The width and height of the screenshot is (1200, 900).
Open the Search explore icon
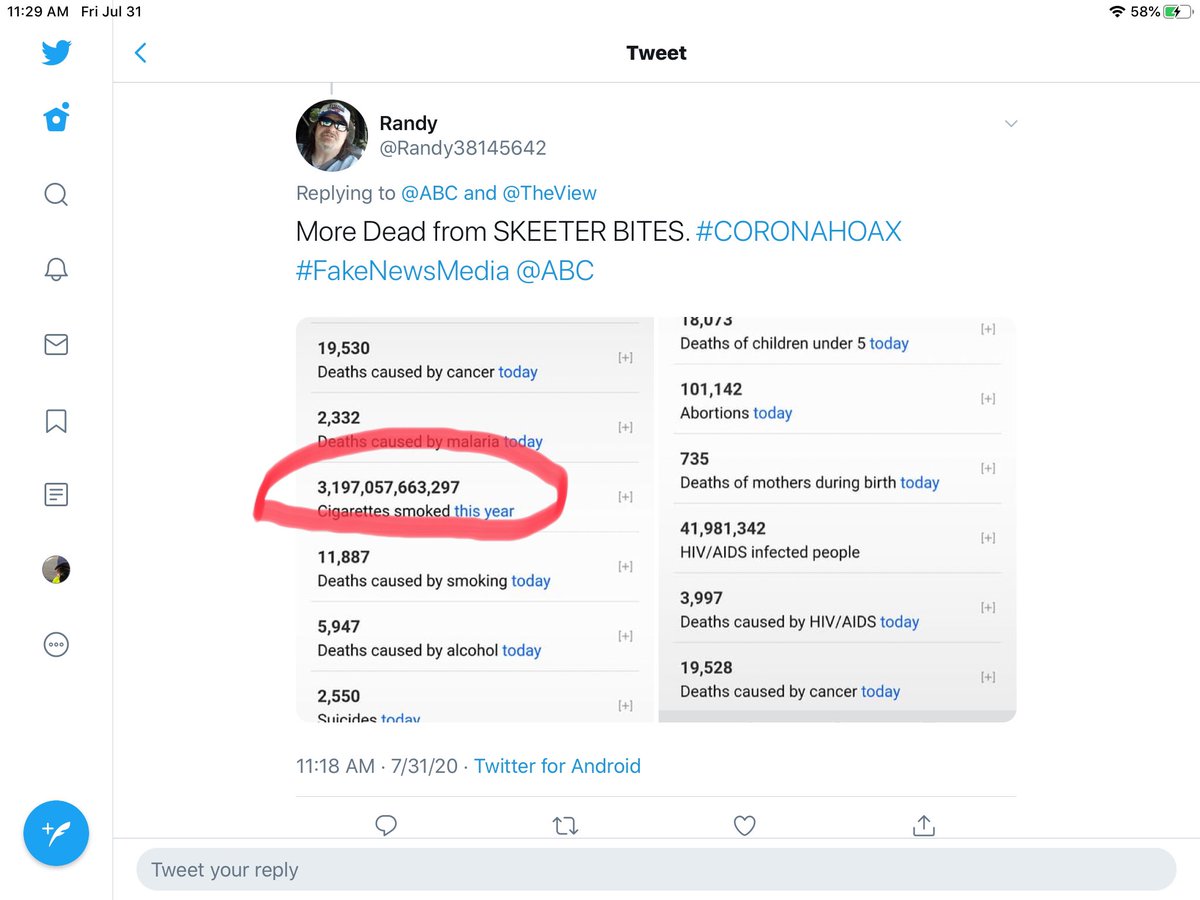click(56, 193)
